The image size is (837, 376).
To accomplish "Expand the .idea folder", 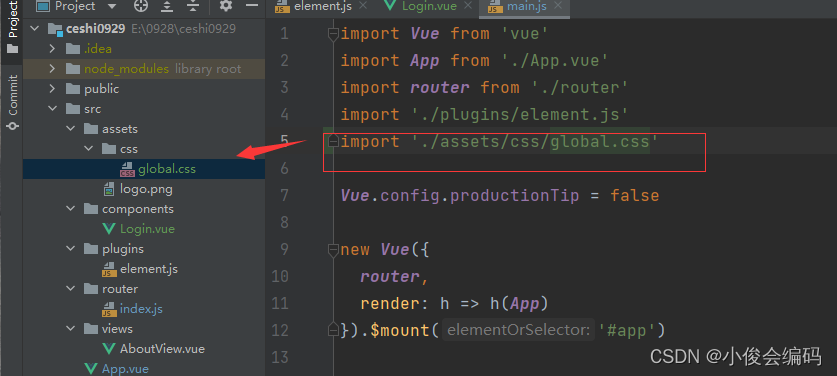I will click(x=52, y=49).
